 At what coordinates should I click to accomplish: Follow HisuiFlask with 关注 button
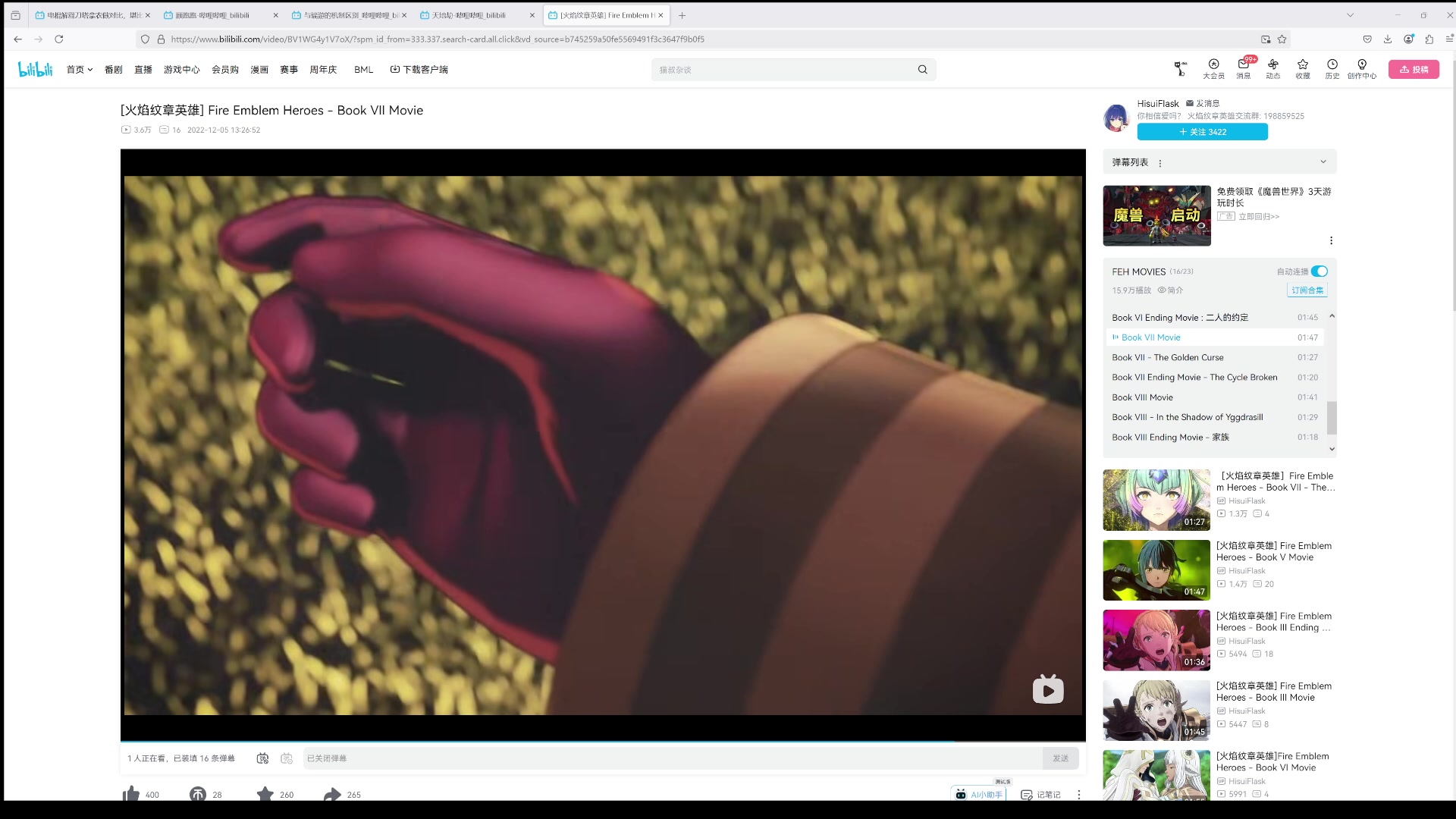1203,132
